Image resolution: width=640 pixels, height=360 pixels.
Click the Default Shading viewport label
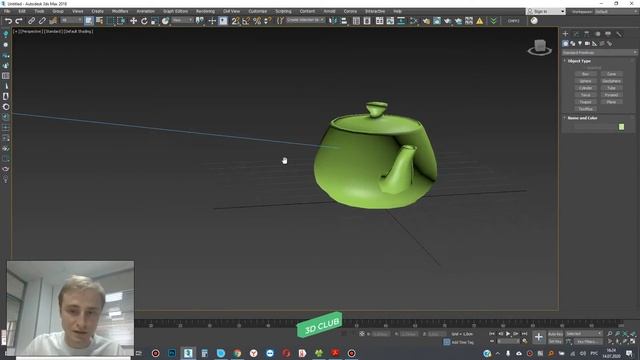coord(78,31)
